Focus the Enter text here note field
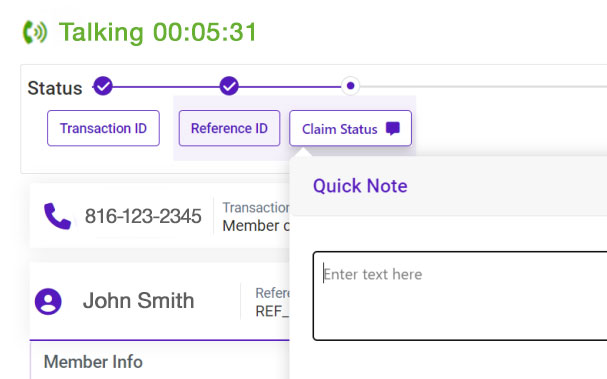The width and height of the screenshot is (607, 379). [460, 296]
